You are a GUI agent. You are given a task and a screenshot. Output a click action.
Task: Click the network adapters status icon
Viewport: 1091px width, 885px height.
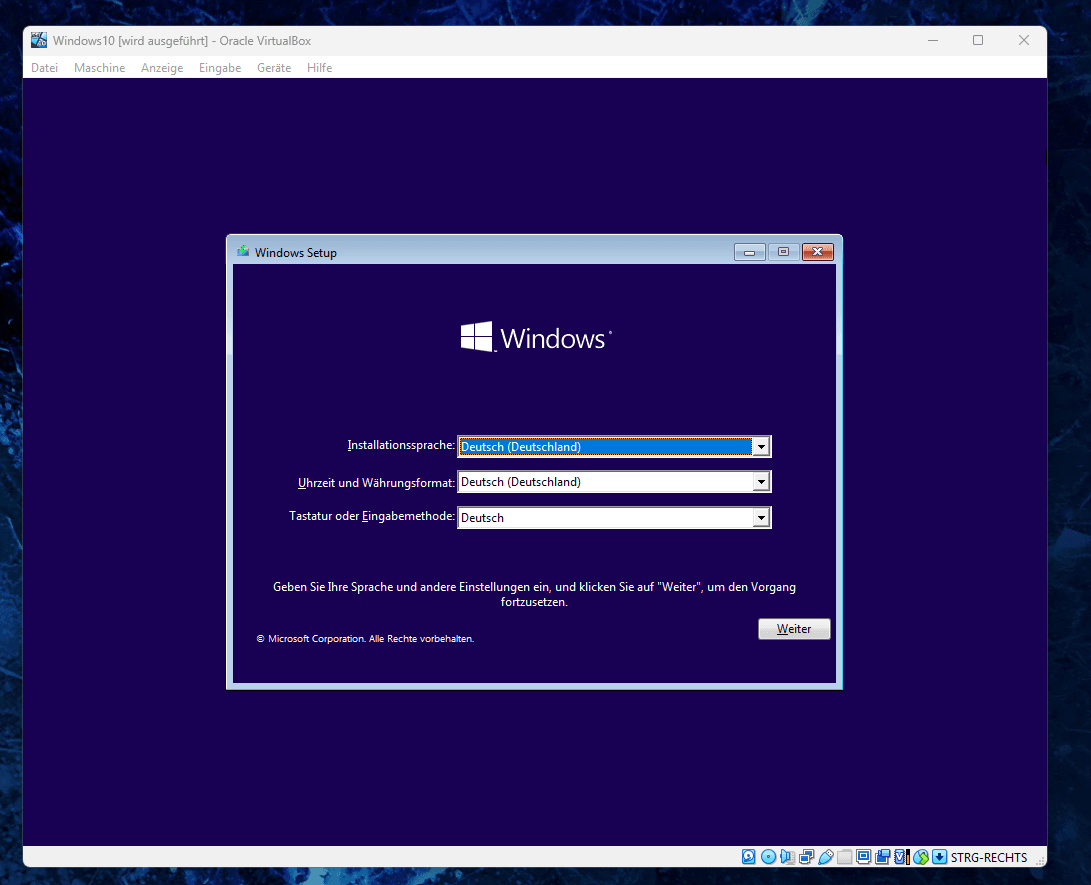807,857
